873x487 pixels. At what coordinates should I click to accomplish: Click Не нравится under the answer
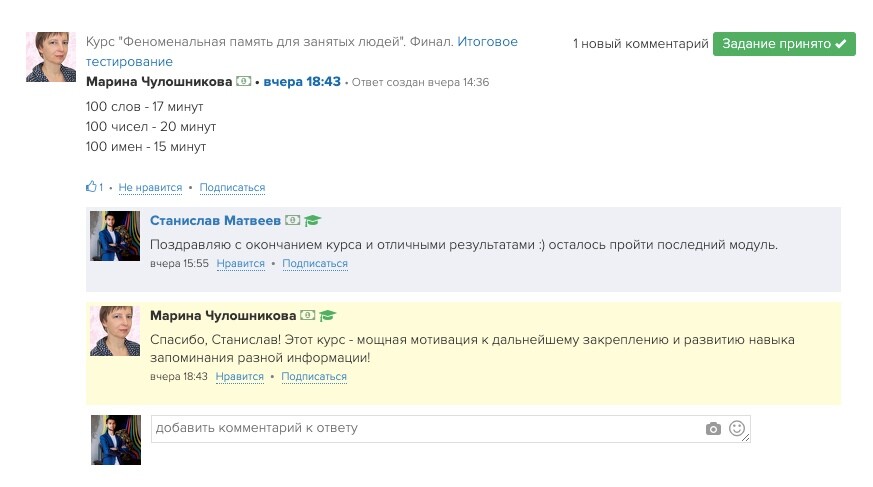point(150,188)
